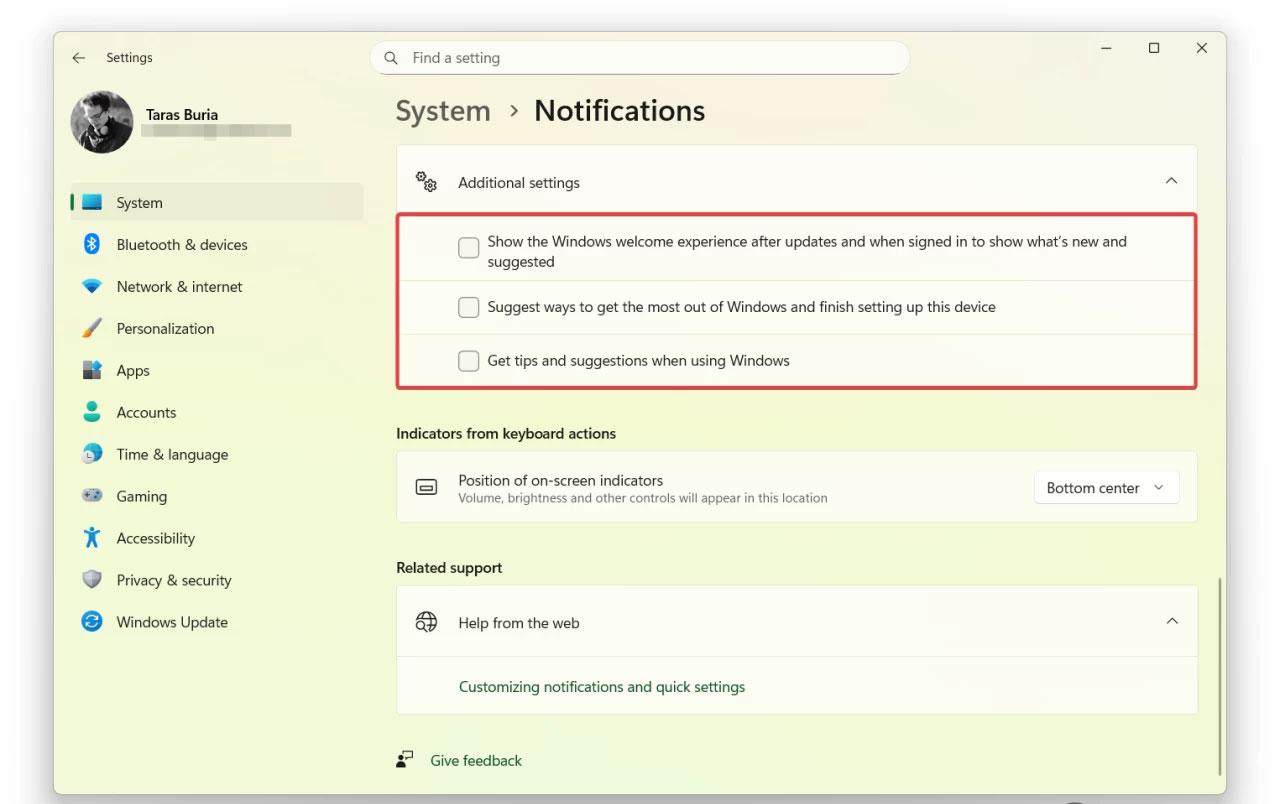Click the Taras Buria account name
The width and height of the screenshot is (1280, 804).
182,114
